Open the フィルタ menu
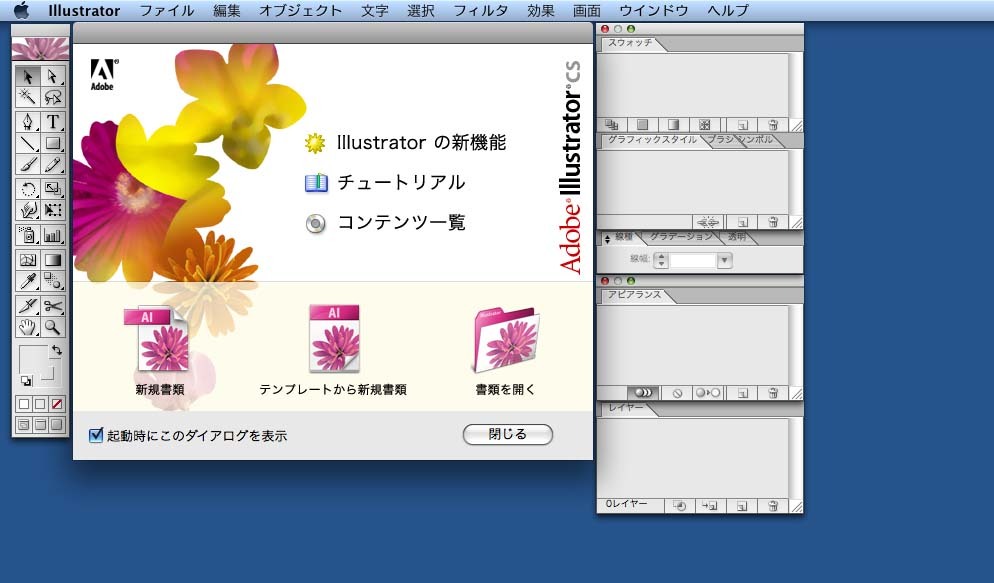Image resolution: width=994 pixels, height=583 pixels. pos(480,11)
